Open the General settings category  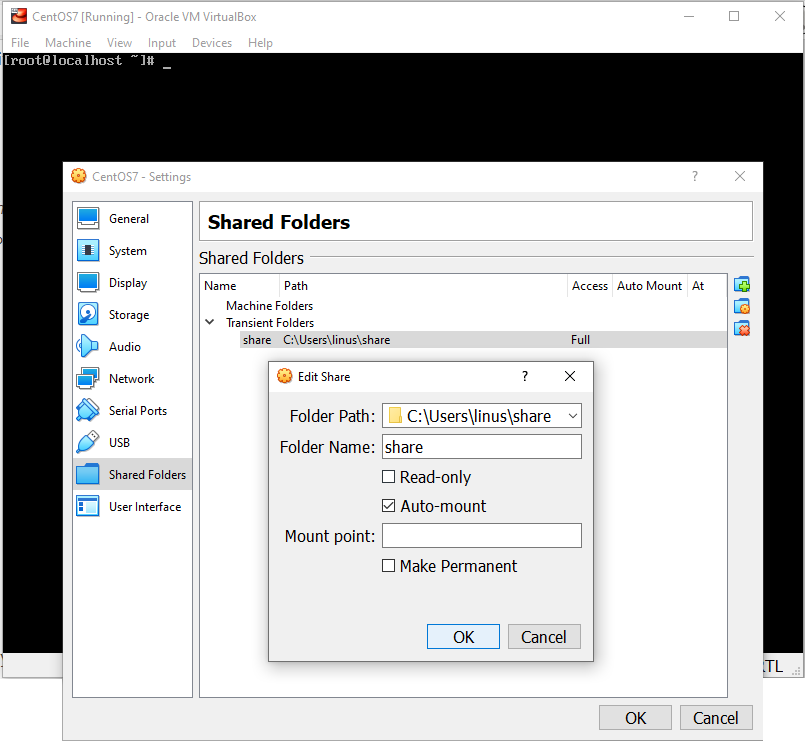[133, 219]
